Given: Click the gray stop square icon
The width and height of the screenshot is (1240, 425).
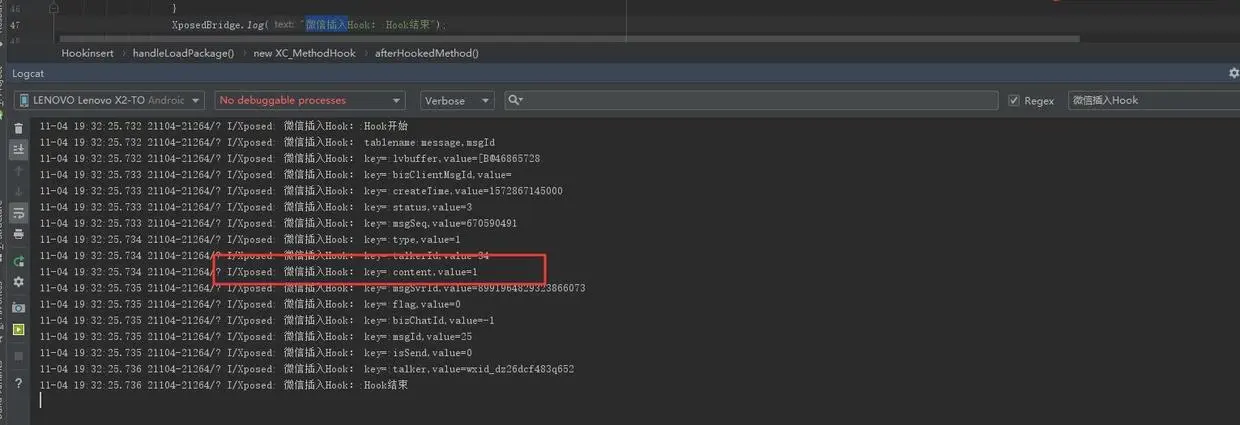Looking at the screenshot, I should (18, 355).
